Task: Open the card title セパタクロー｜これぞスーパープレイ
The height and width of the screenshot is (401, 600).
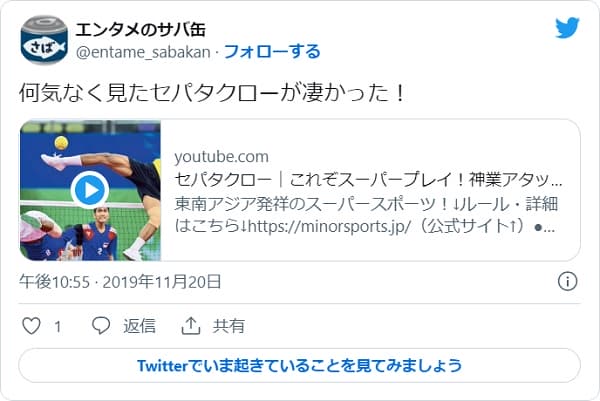Action: coord(368,181)
